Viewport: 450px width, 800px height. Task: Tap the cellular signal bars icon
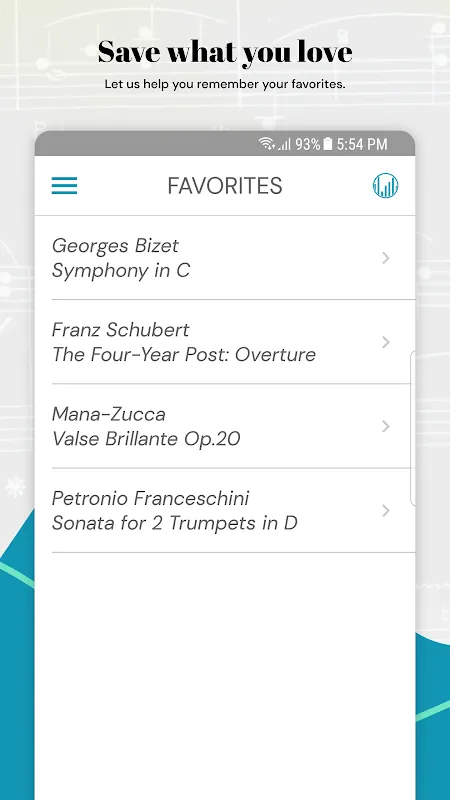pyautogui.click(x=284, y=144)
